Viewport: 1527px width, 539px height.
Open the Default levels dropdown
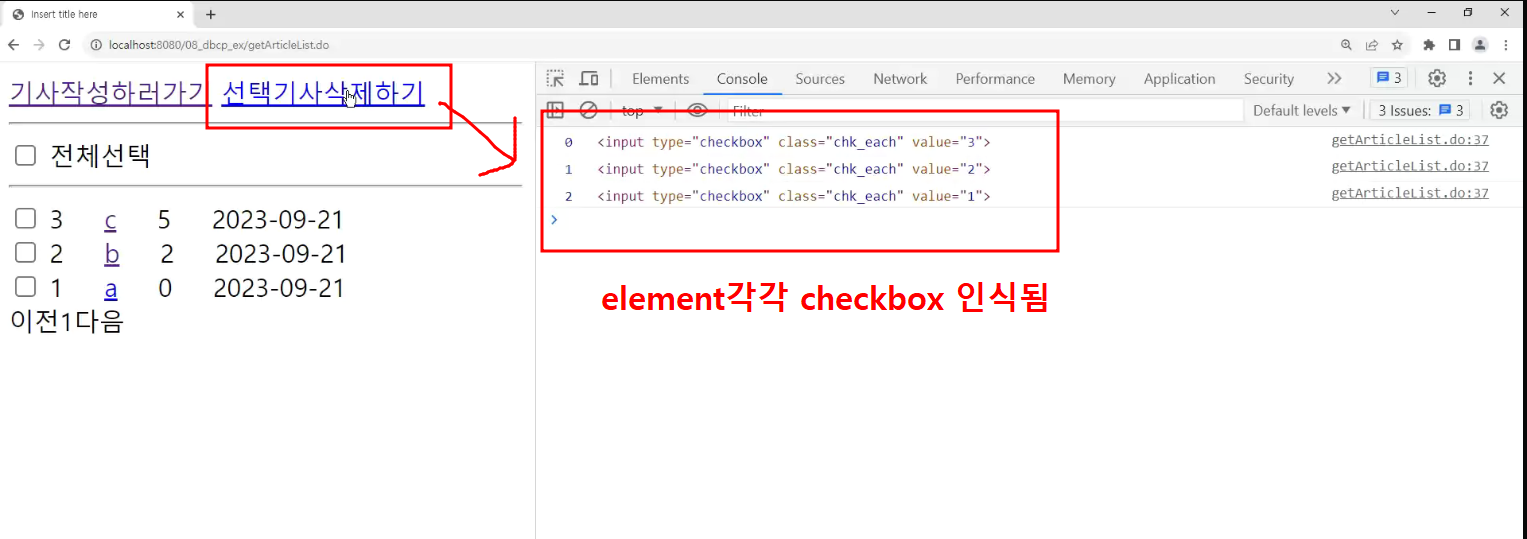click(x=1301, y=110)
